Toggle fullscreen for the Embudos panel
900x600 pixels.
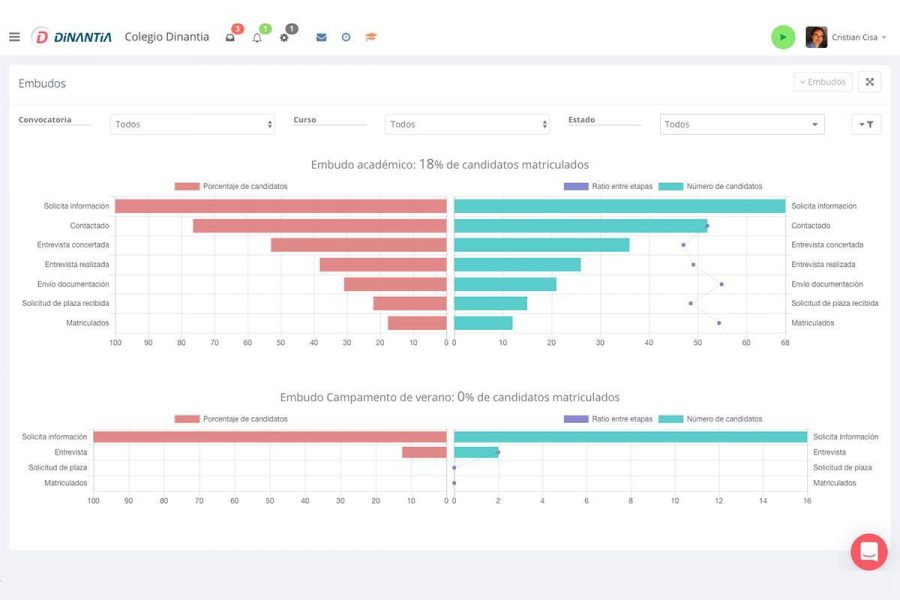[870, 82]
